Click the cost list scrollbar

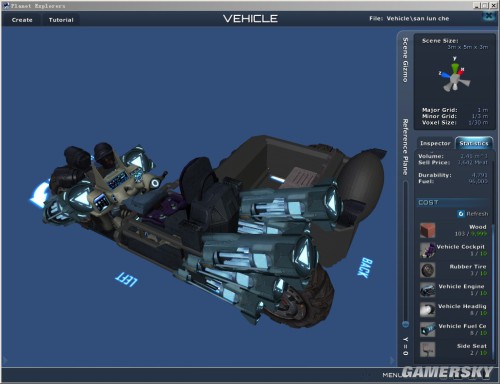(x=493, y=290)
